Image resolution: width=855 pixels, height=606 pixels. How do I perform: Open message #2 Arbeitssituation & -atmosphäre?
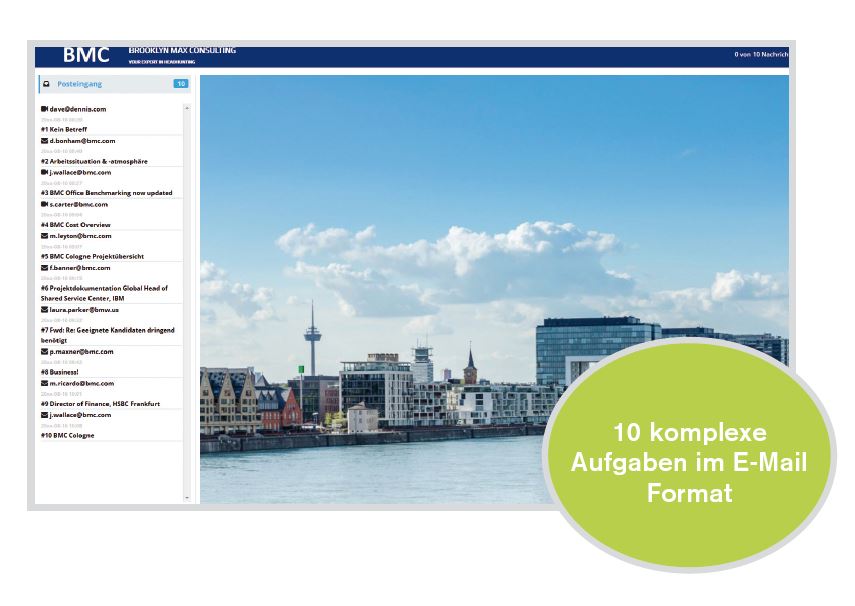(x=94, y=161)
